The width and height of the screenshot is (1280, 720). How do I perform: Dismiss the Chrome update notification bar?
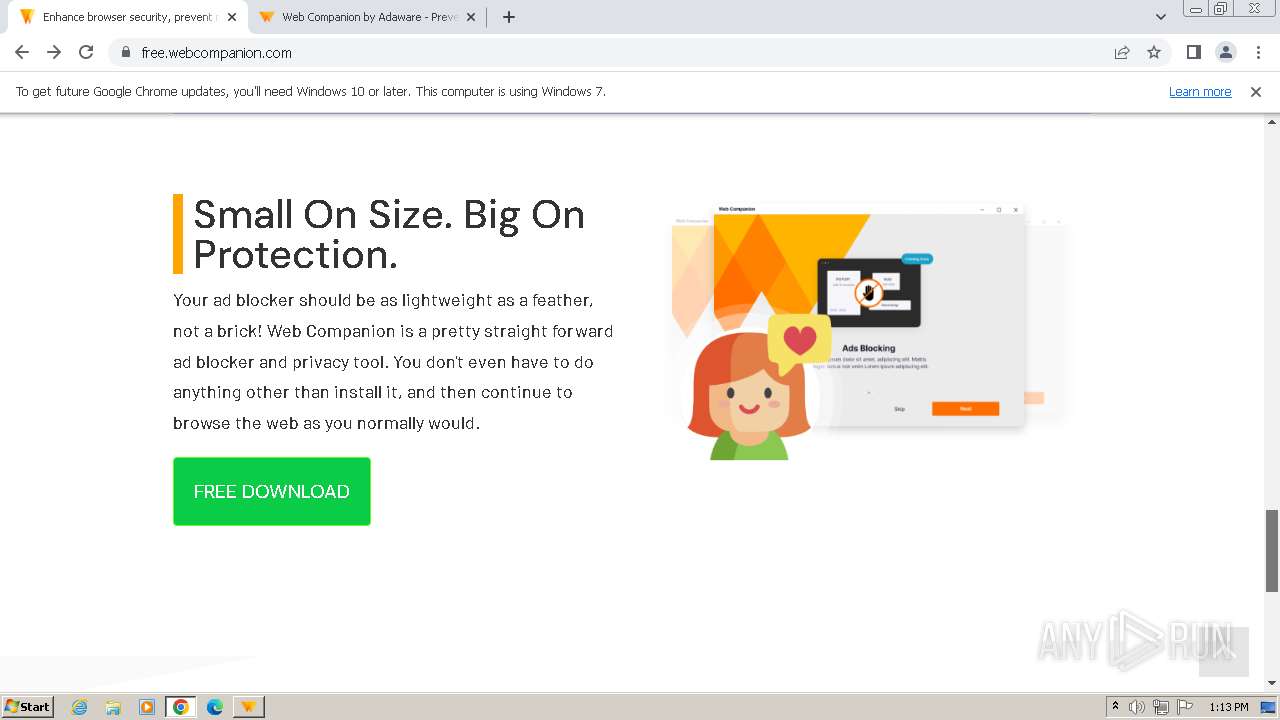pyautogui.click(x=1256, y=91)
